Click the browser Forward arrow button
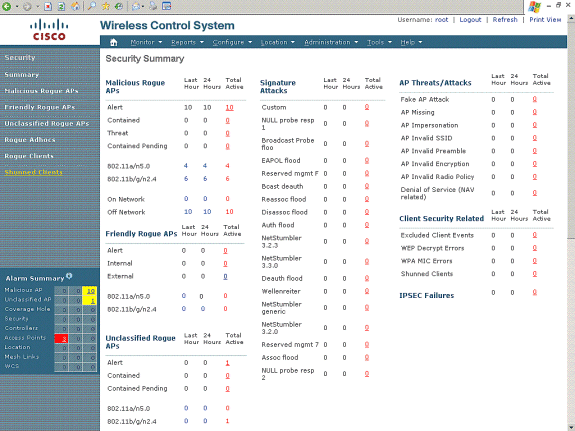Screen dimensions: 575x431 click(27, 6)
